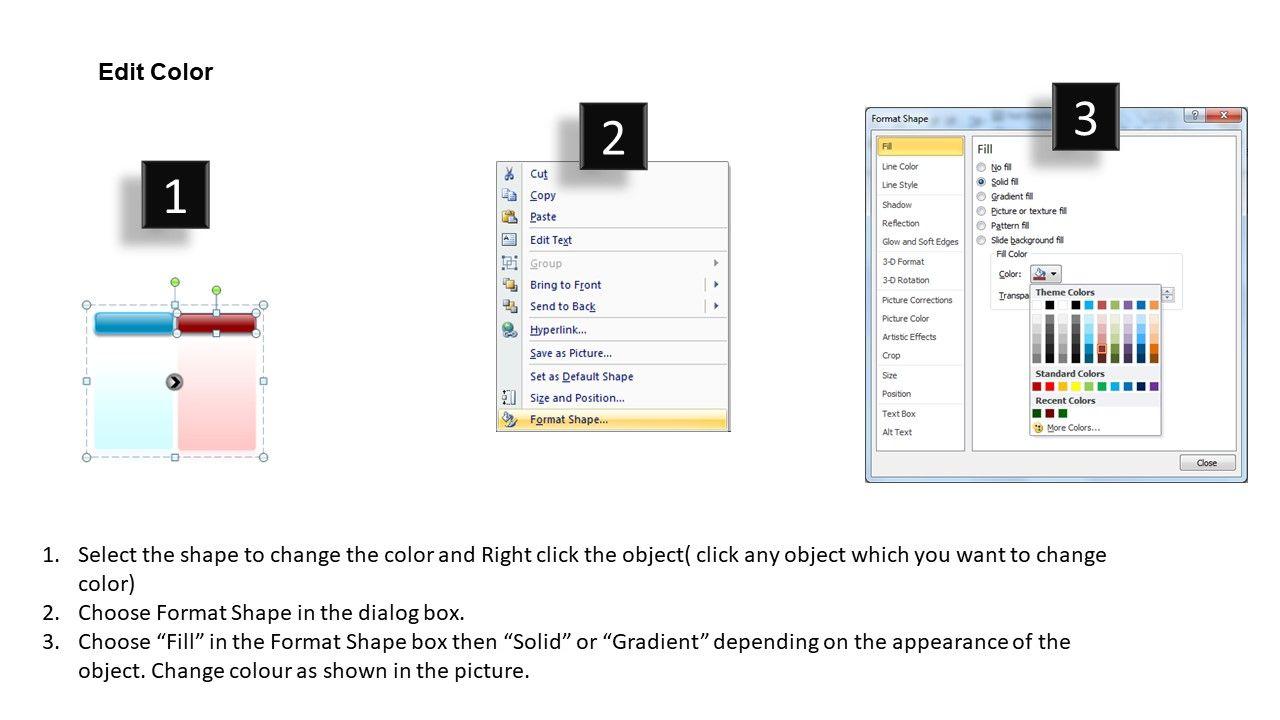This screenshot has height=720, width=1280.
Task: Select the dark red rounded shape
Action: pos(216,322)
